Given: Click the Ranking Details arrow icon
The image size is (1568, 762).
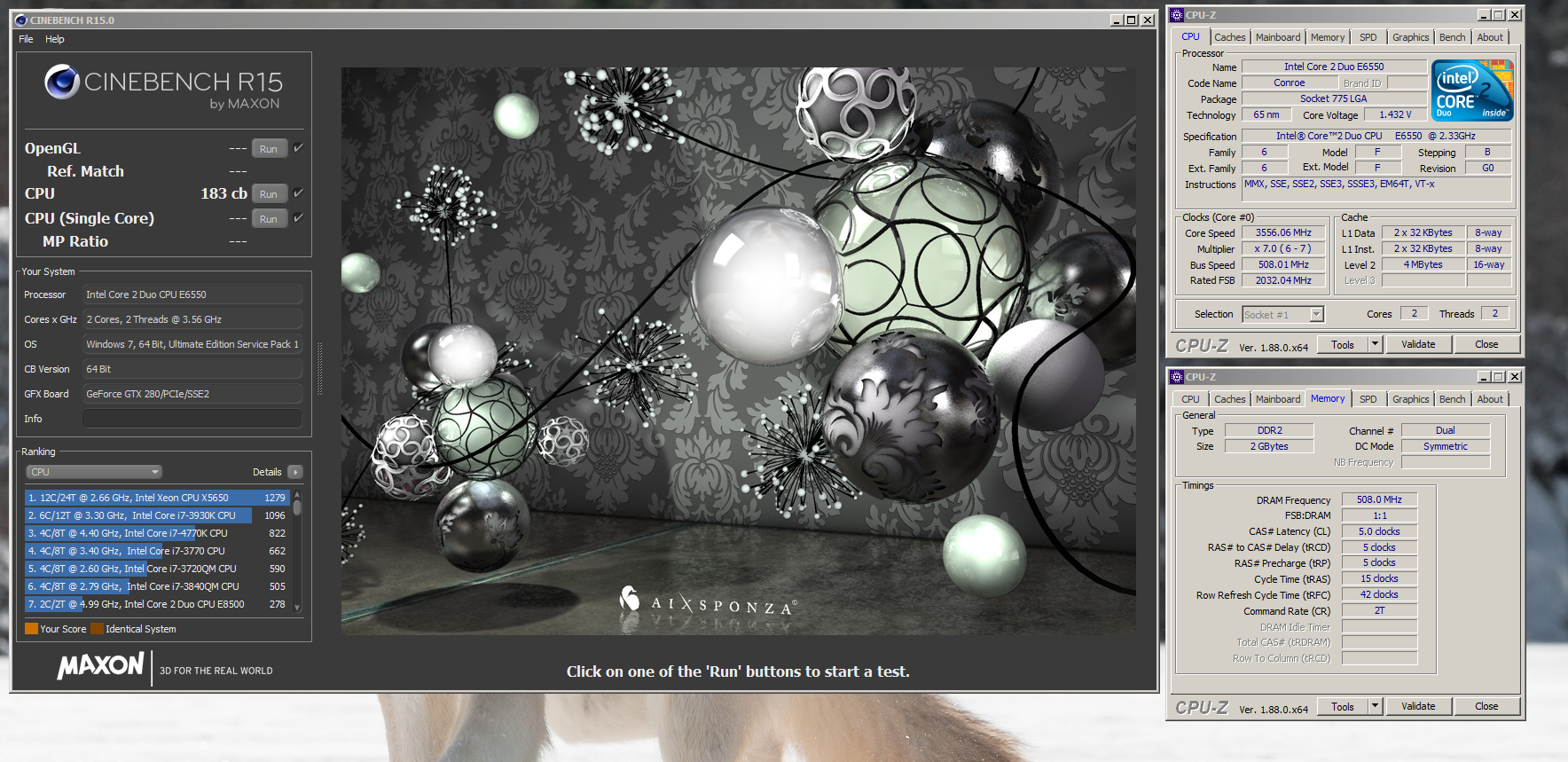Looking at the screenshot, I should click(295, 472).
